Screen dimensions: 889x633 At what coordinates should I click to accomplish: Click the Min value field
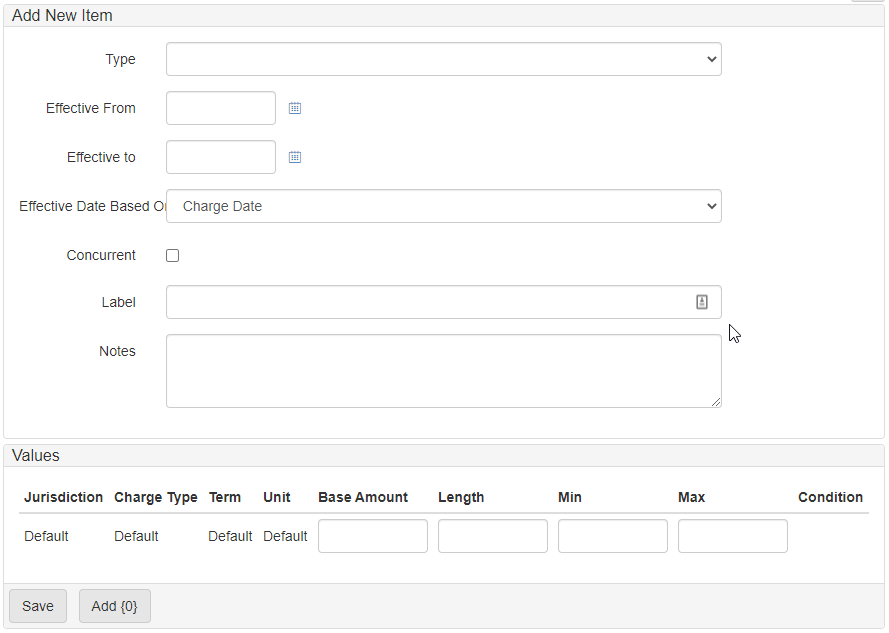tap(612, 536)
